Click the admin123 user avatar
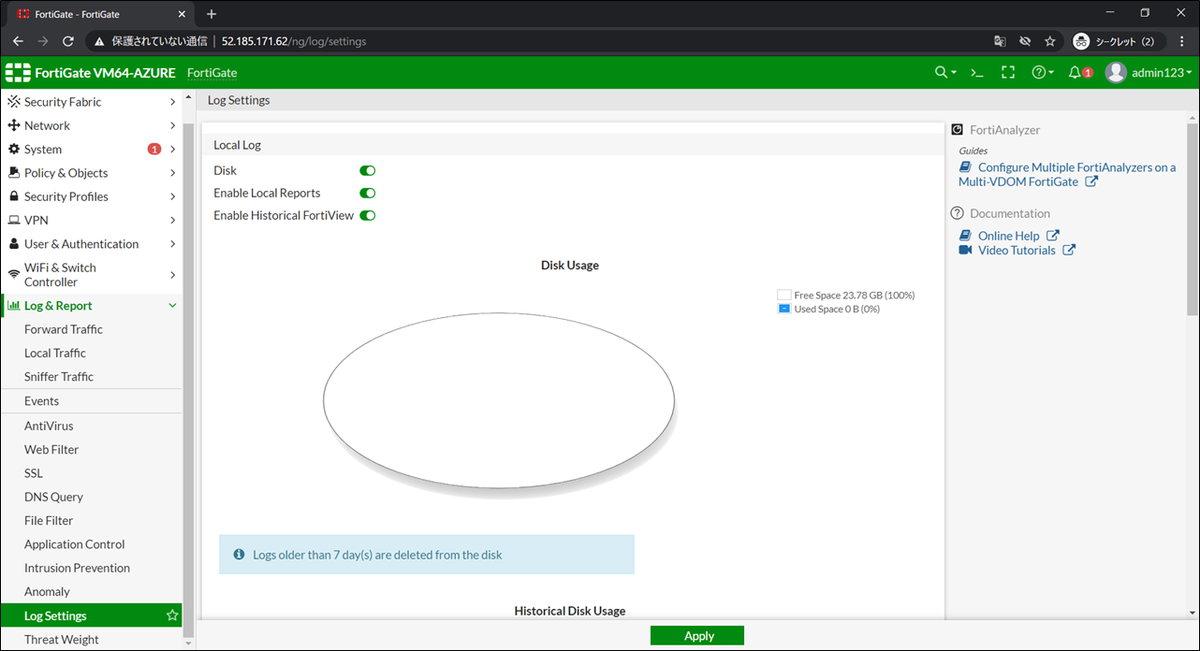Viewport: 1200px width, 651px height. [1116, 73]
